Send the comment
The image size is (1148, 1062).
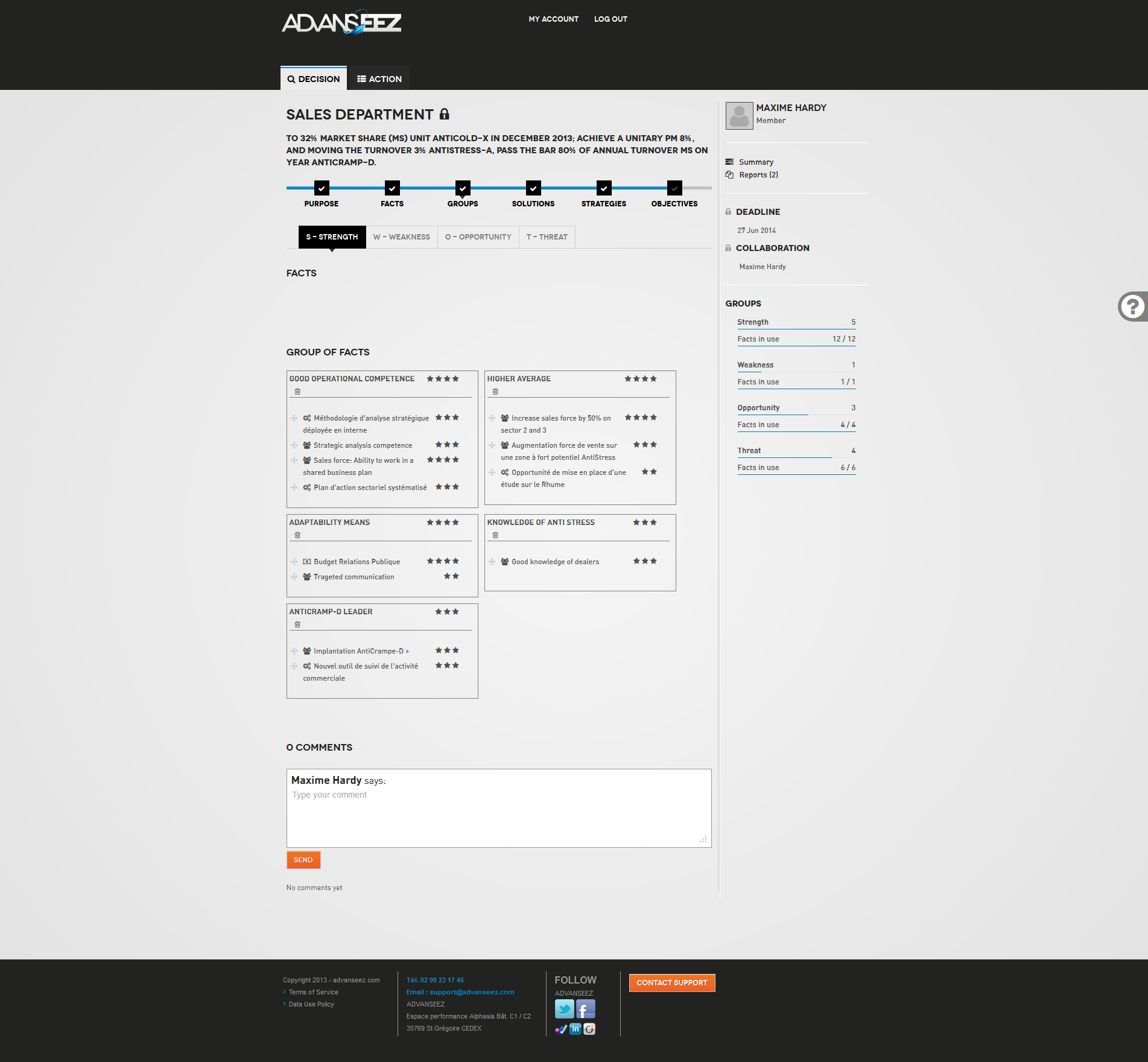click(x=303, y=860)
